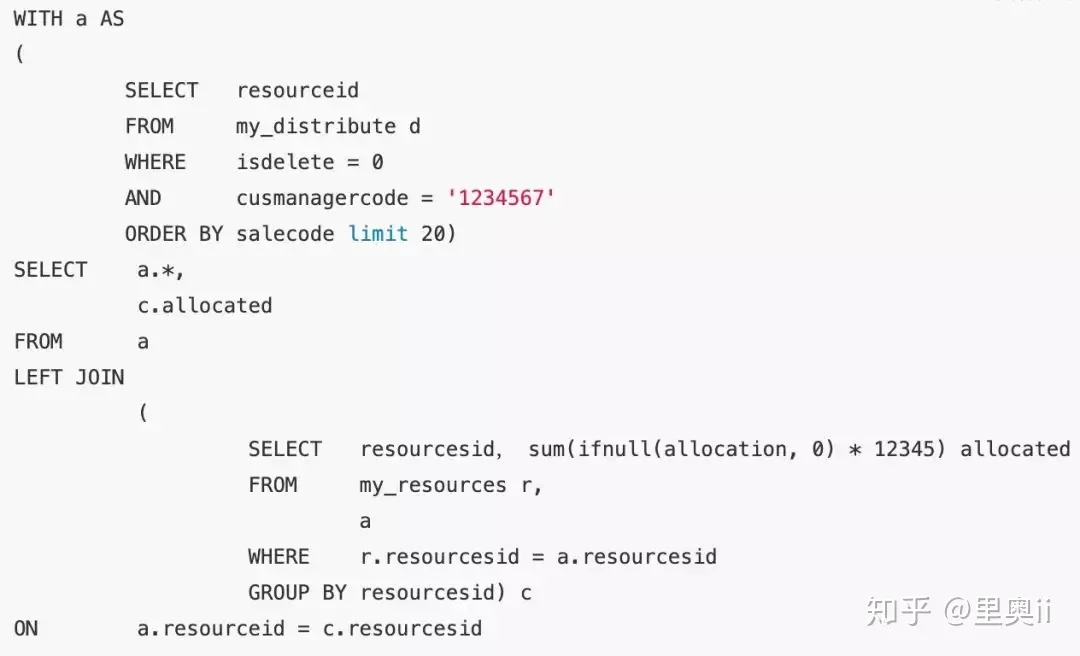Click the table name my_distribute
Viewport: 1080px width, 656px height.
316,127
